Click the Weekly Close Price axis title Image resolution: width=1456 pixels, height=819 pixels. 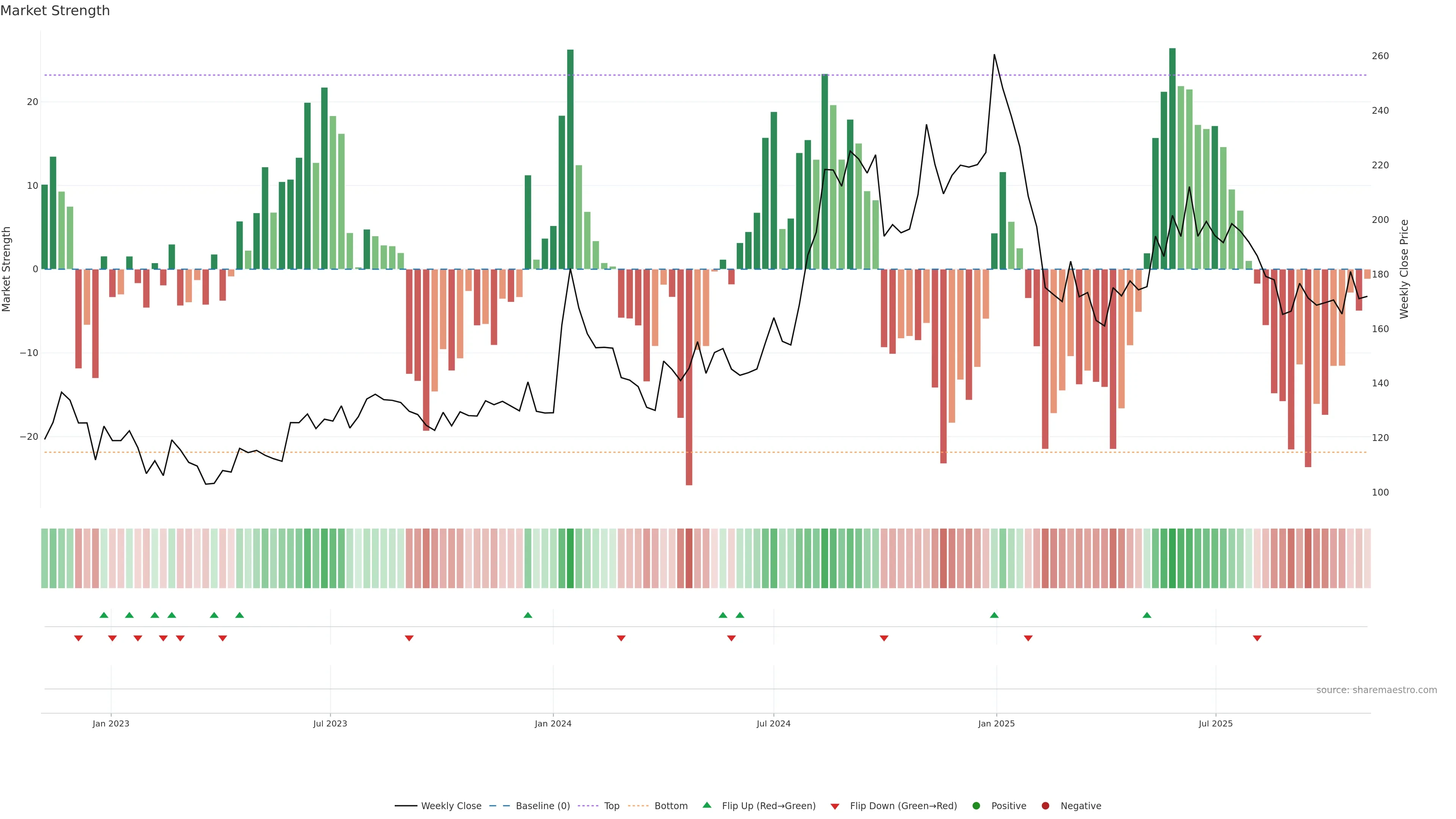1404,269
